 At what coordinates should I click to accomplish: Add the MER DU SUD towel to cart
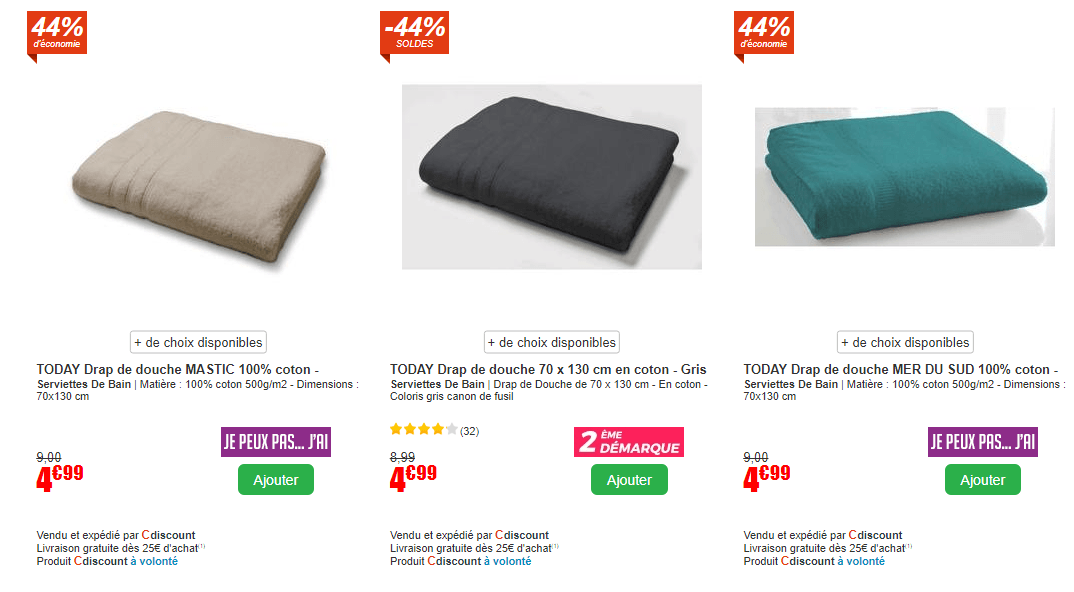coord(982,480)
